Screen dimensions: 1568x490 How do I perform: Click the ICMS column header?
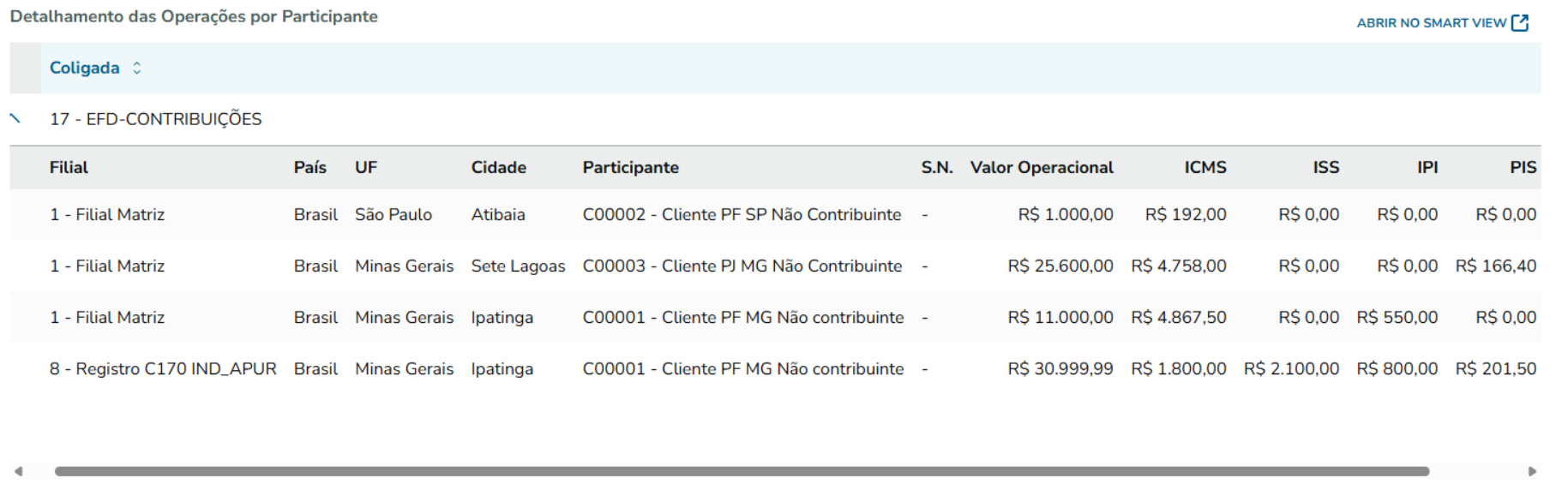[1205, 167]
